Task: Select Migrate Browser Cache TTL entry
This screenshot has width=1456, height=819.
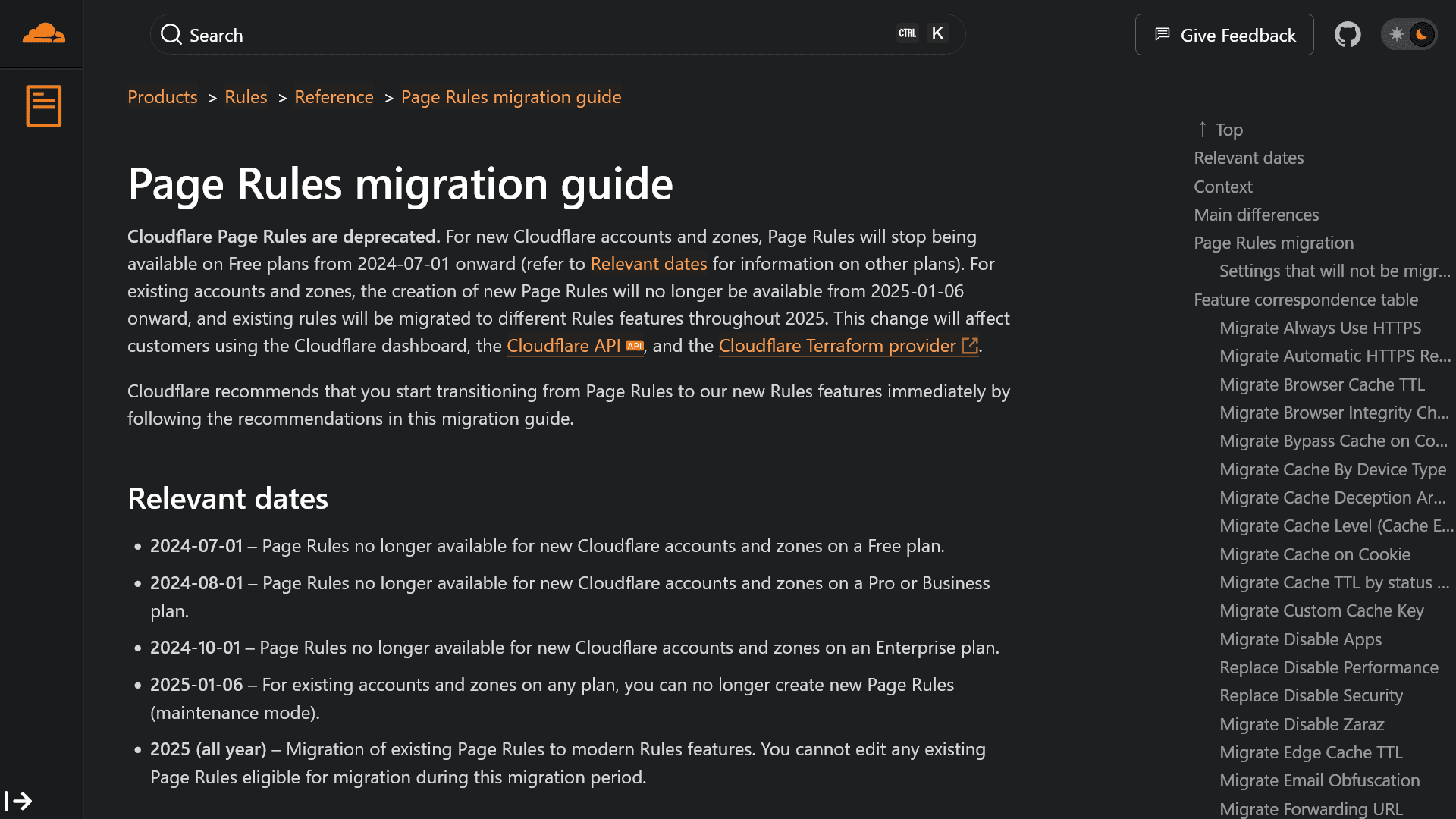Action: [1323, 384]
